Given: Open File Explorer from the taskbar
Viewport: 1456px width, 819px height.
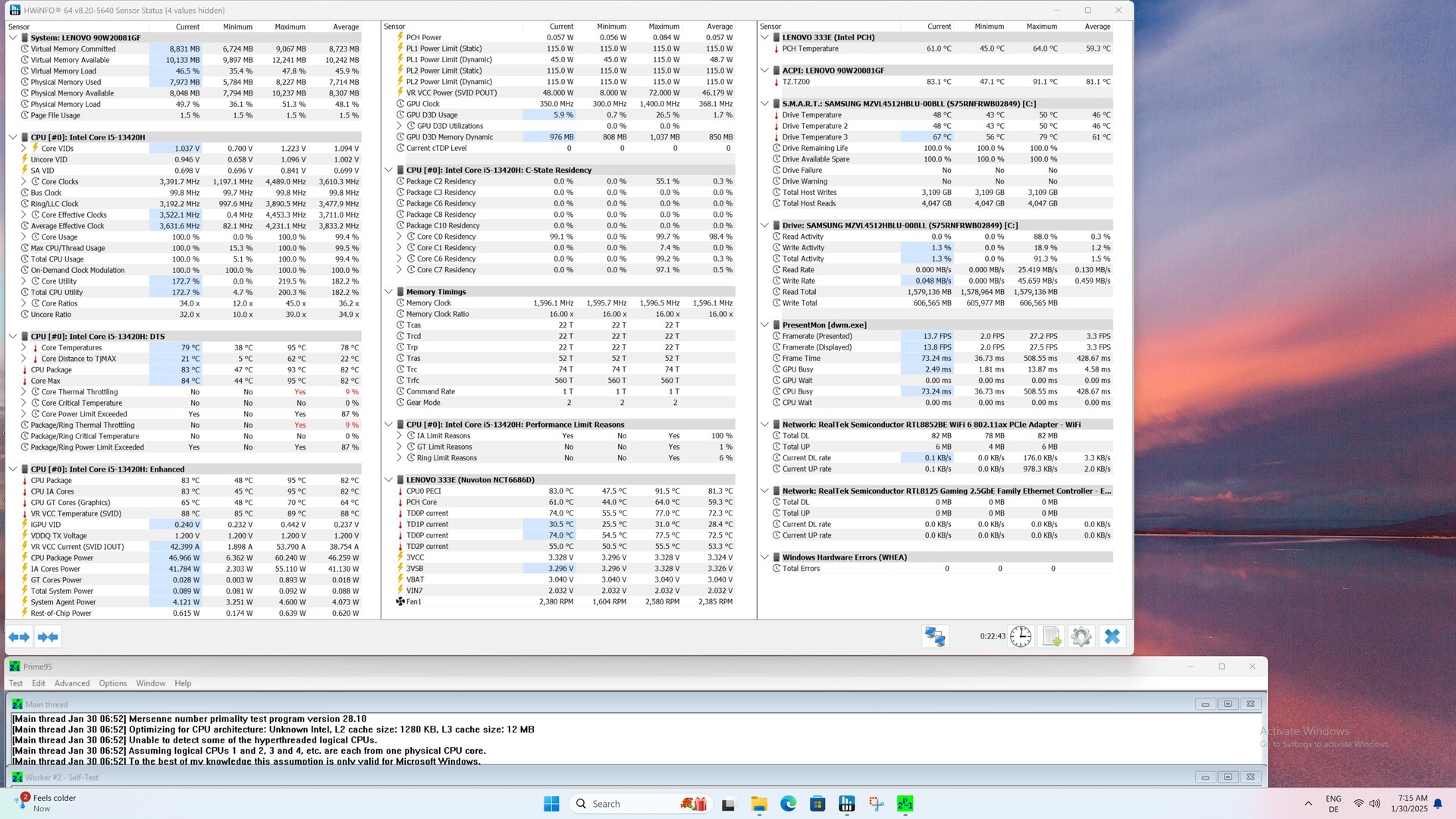Looking at the screenshot, I should (759, 804).
